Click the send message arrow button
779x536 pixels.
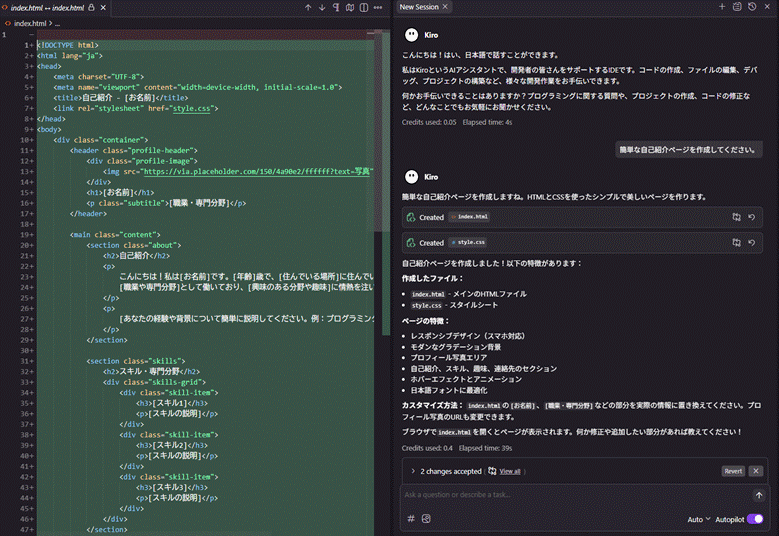coord(758,495)
